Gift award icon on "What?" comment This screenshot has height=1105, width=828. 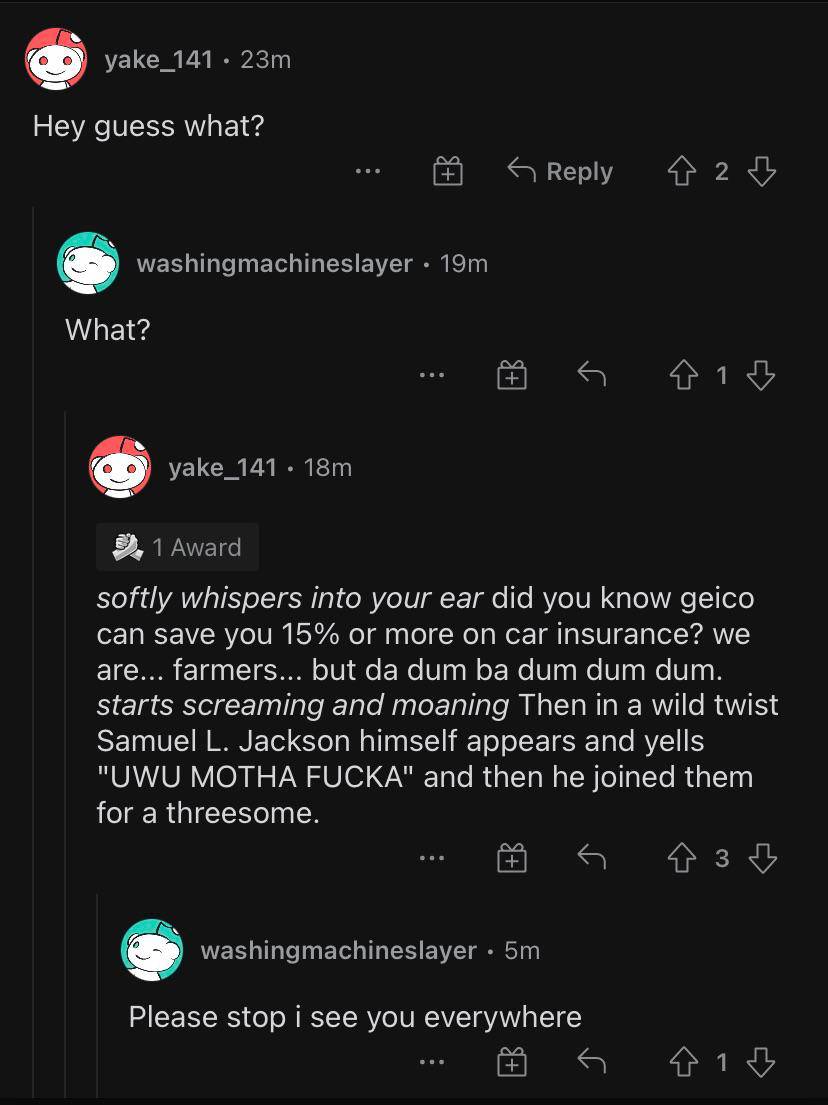tap(512, 375)
